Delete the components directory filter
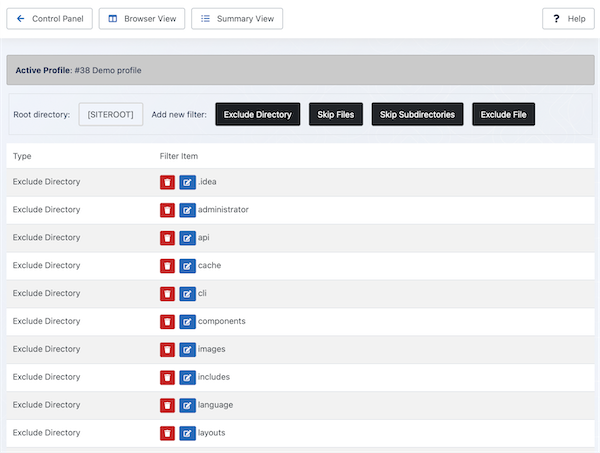600x453 pixels. 167,322
